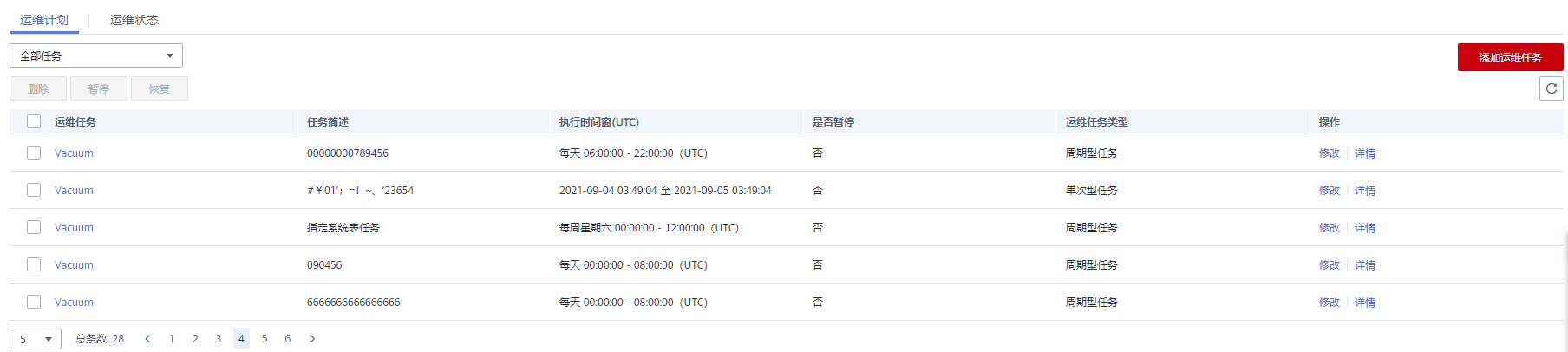Viewport: 1568px width, 352px height.
Task: Open Vacuum link for 0000000789456 task
Action: pos(74,153)
